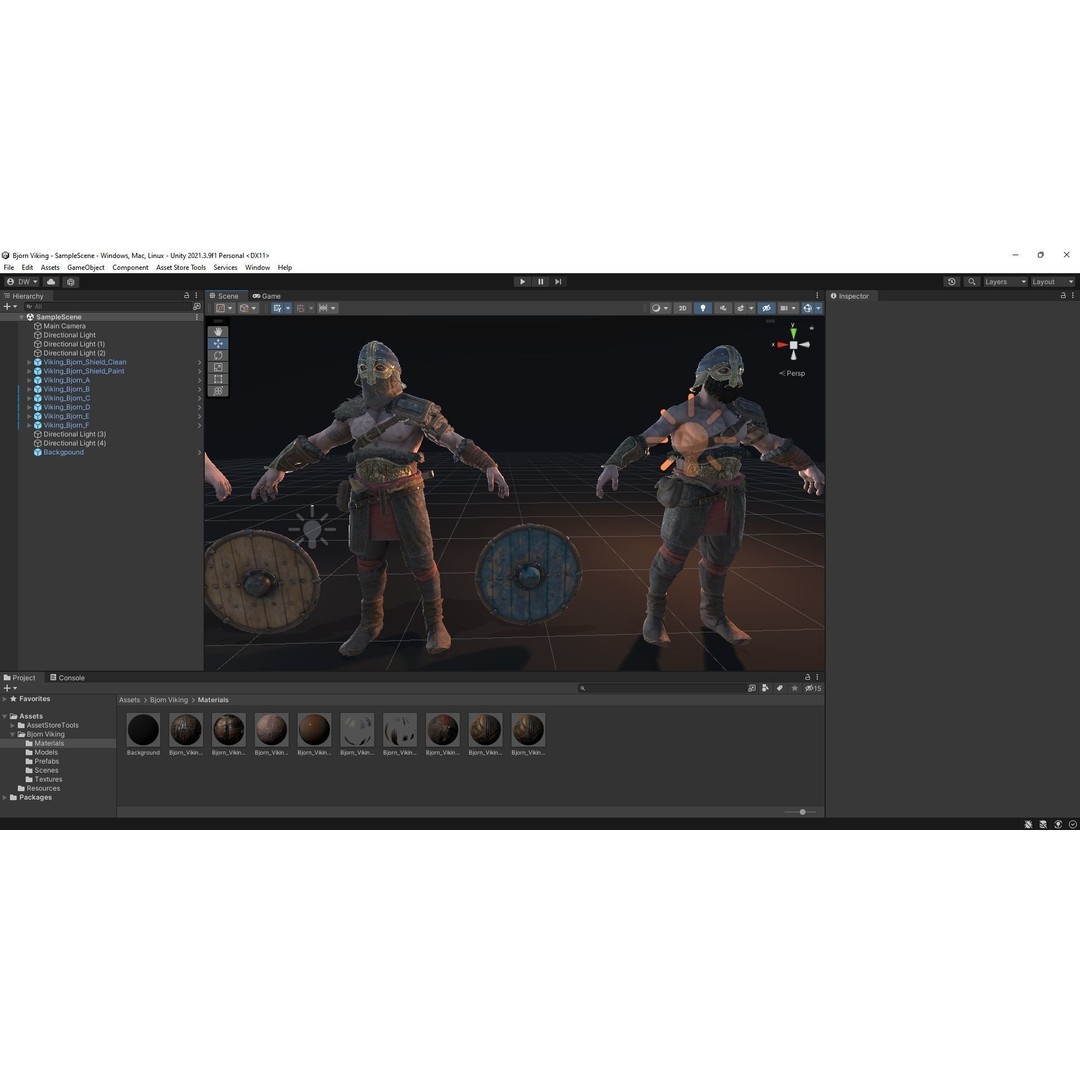Open Project panel search-in-window icon
Viewport: 1080px width, 1080px height.
(751, 688)
